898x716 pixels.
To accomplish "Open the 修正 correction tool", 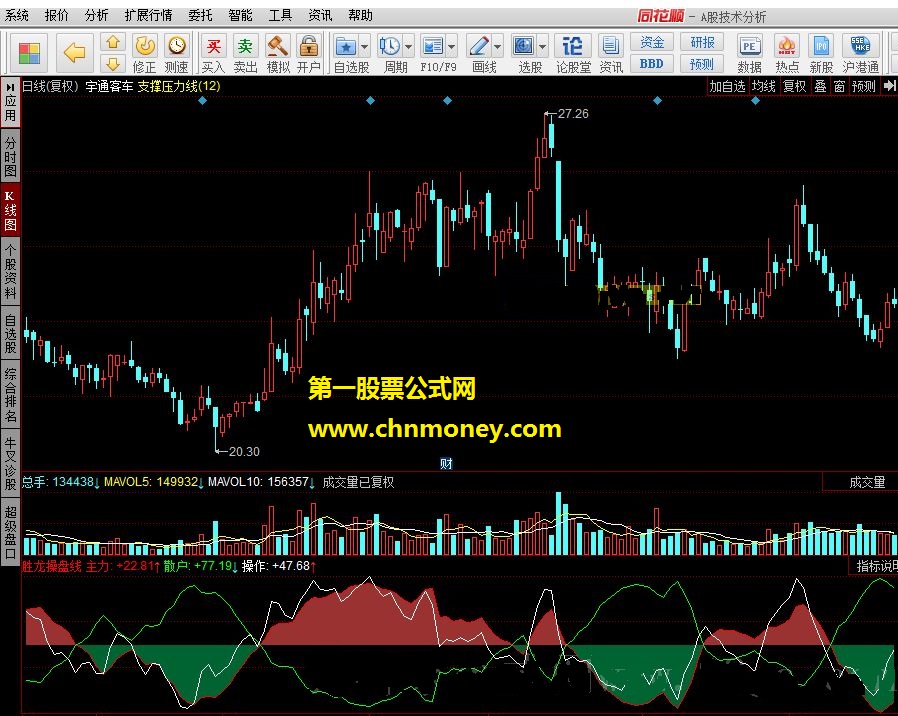I will click(x=145, y=54).
